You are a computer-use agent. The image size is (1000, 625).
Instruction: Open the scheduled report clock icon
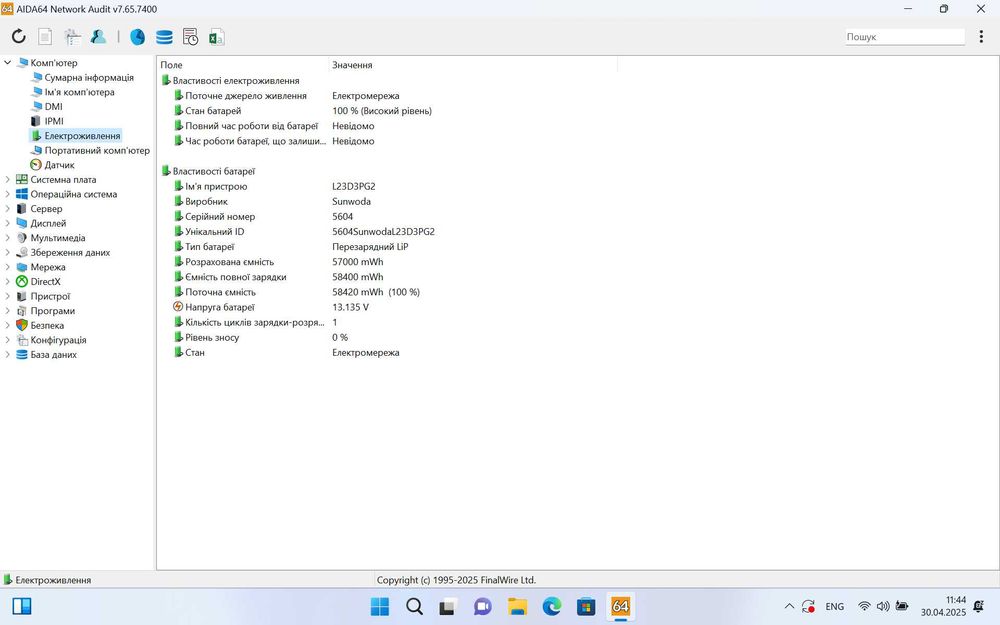coord(190,37)
